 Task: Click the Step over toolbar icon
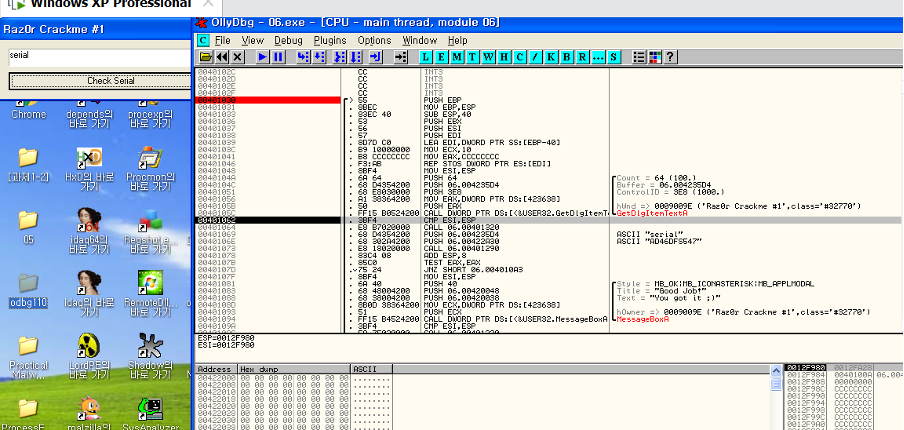(x=319, y=57)
